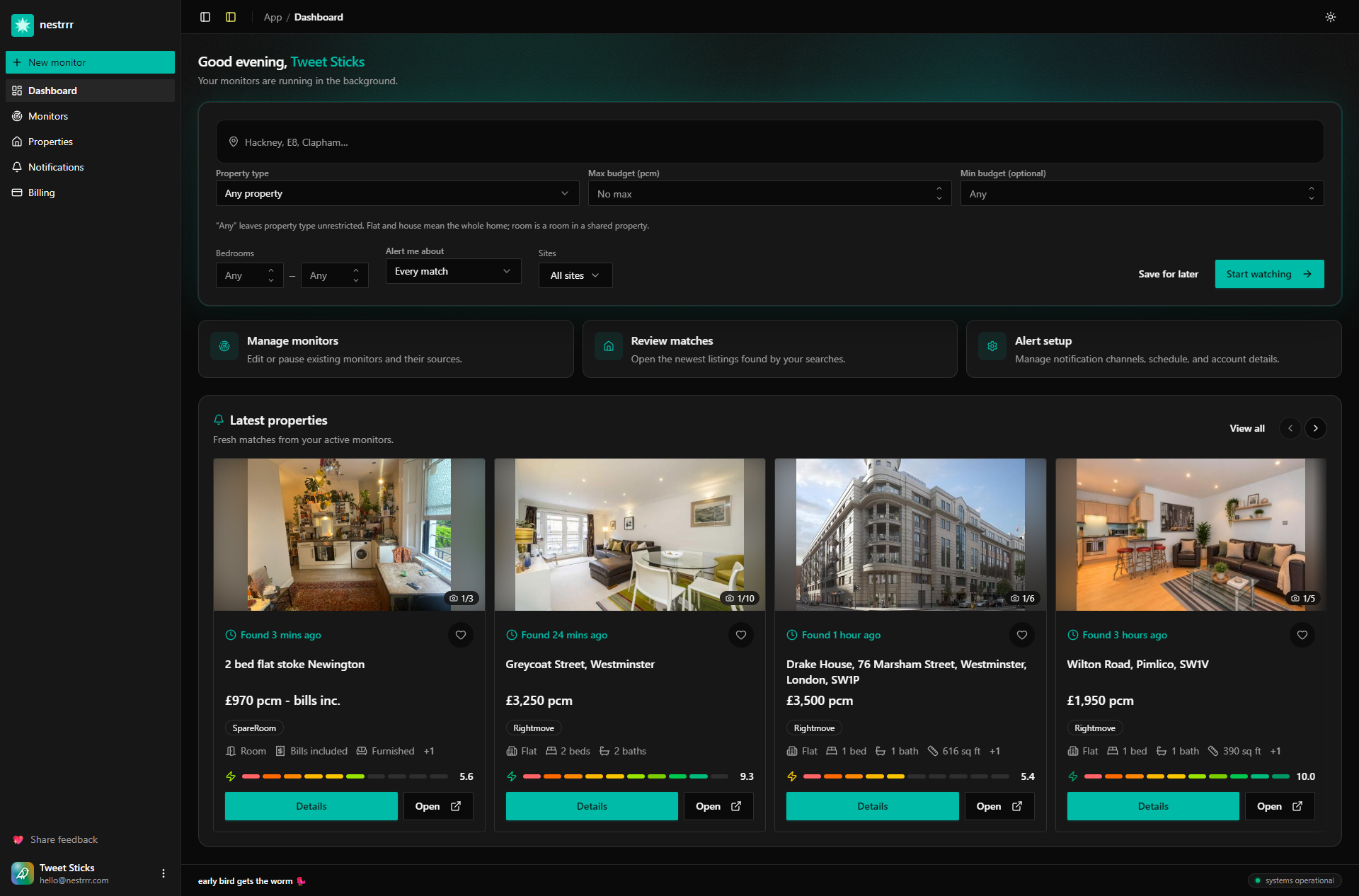Open Details for Wilton Road listing
The image size is (1359, 896).
1153,806
